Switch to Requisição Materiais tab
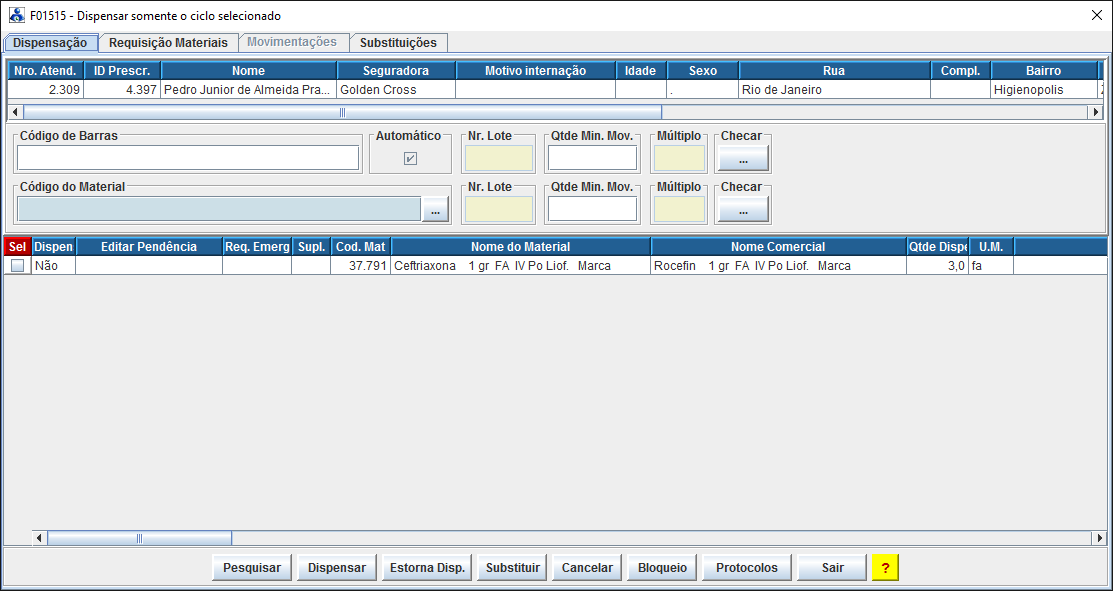Image resolution: width=1113 pixels, height=591 pixels. click(168, 43)
